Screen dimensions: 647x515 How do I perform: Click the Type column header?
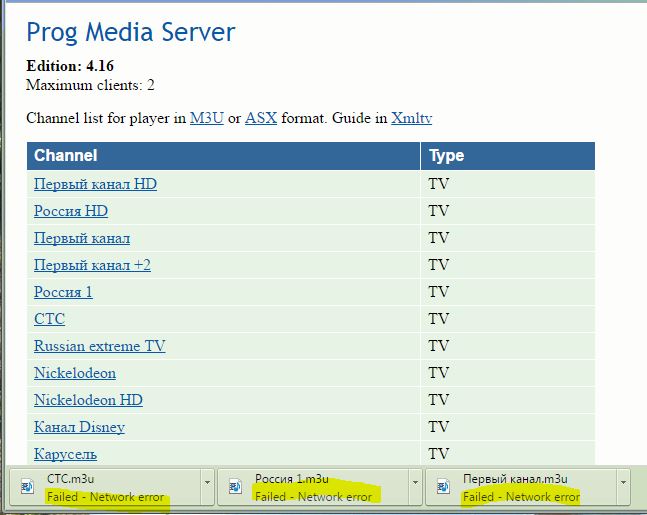[446, 156]
